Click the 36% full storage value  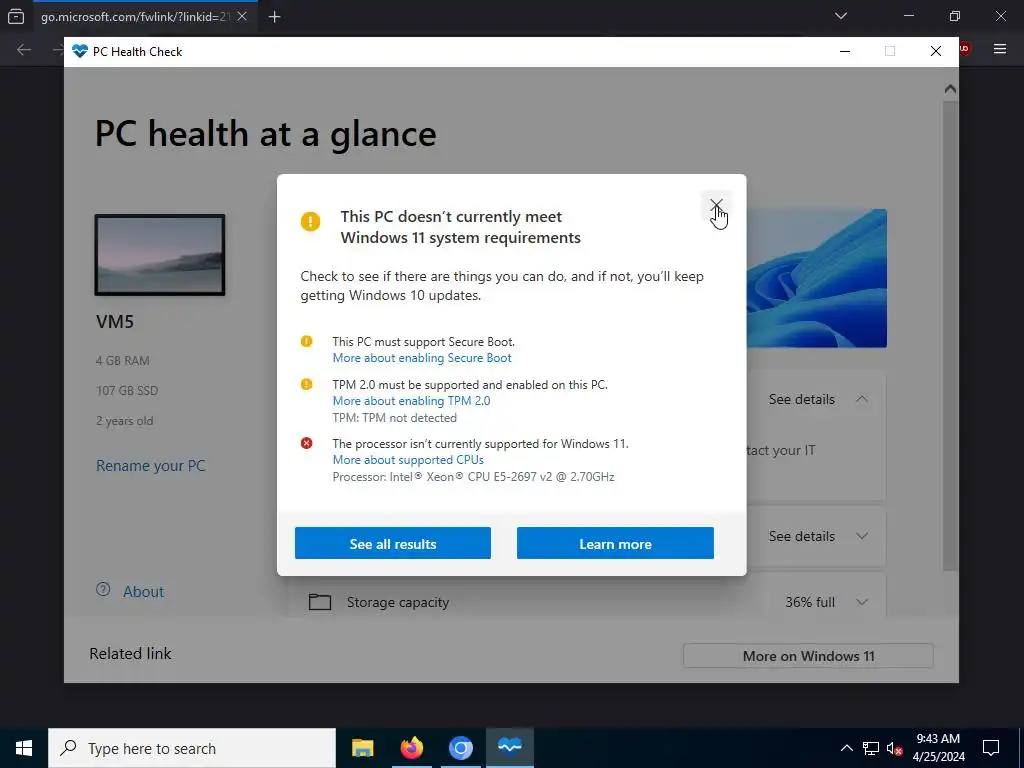coord(810,602)
